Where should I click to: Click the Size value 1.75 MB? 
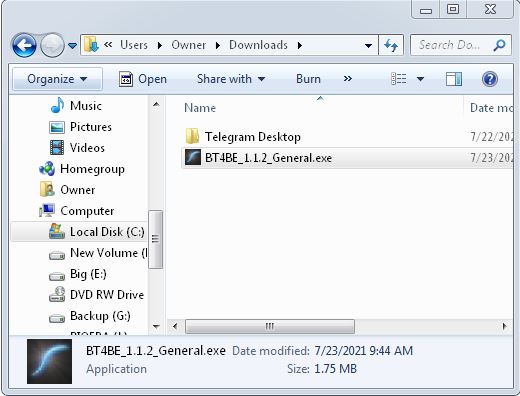(336, 369)
